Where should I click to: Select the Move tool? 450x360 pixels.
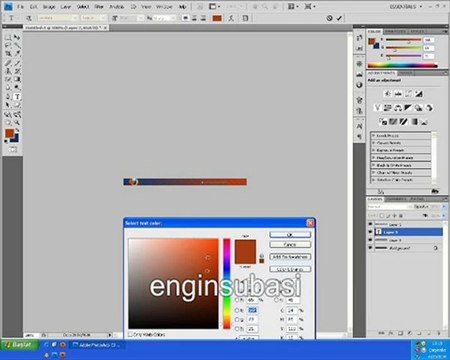(17, 37)
